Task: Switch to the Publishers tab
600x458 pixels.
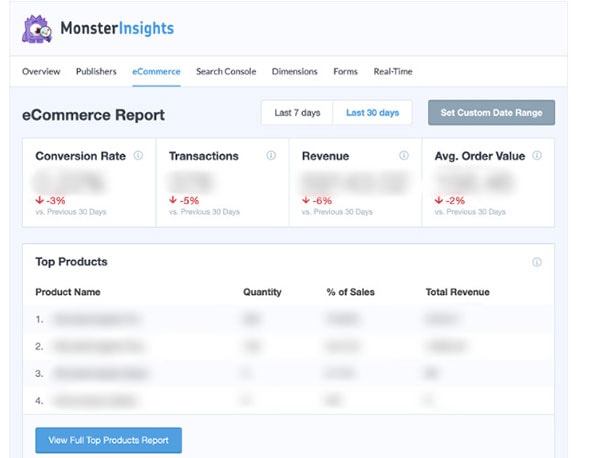Action: pyautogui.click(x=96, y=72)
